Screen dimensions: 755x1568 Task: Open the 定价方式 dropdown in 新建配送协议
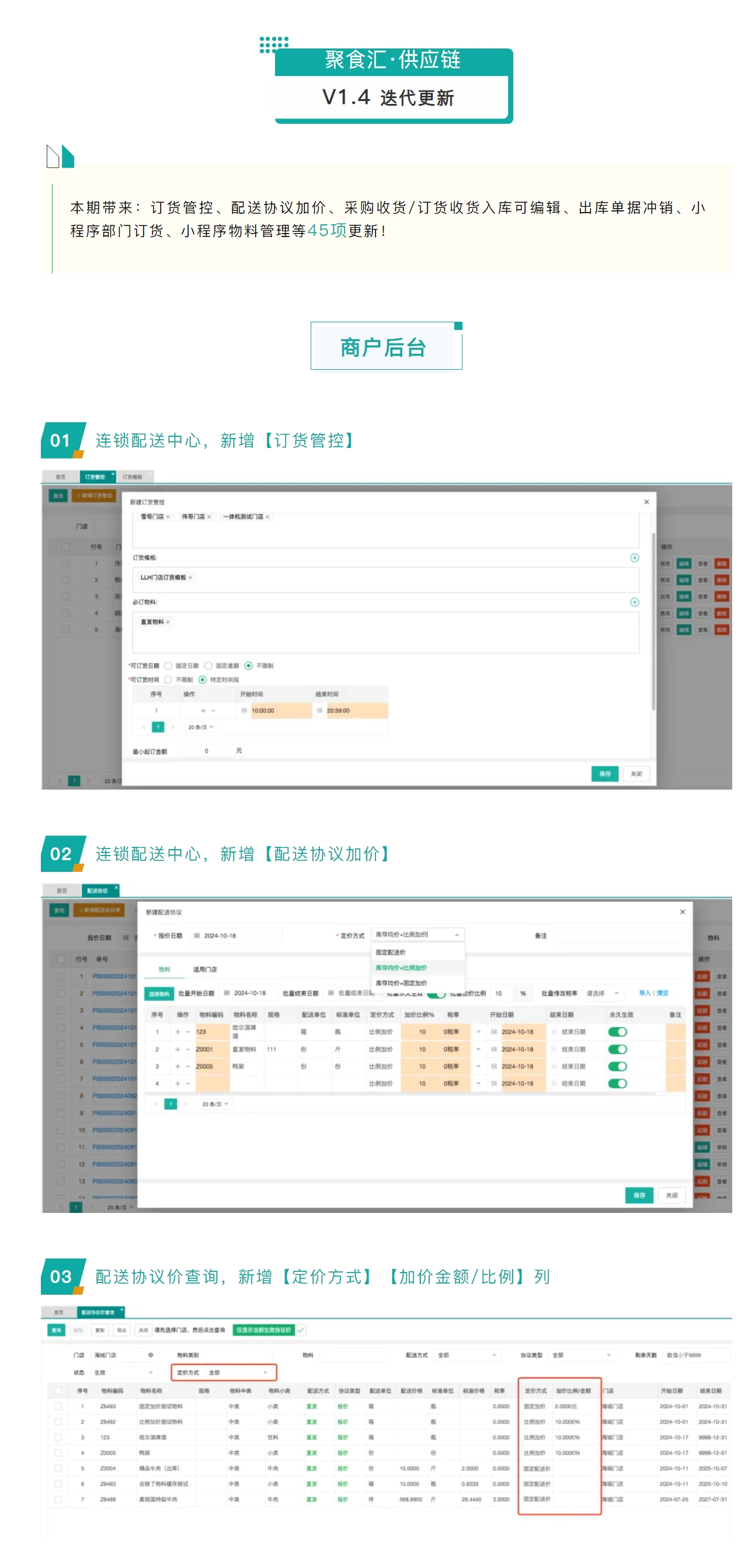point(417,934)
